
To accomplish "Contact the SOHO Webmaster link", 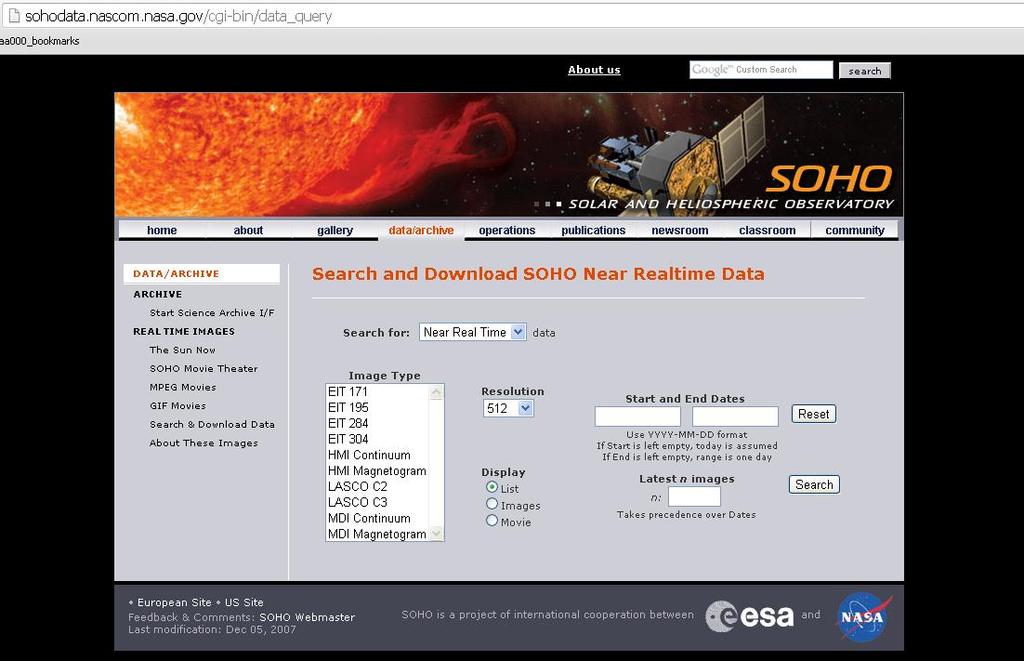I will [x=307, y=617].
